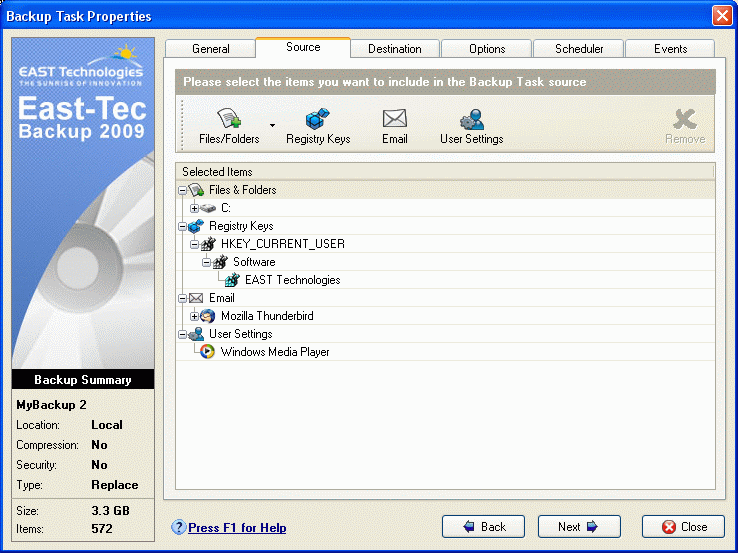Select the Windows Media Player row text
The width and height of the screenshot is (738, 553).
pyautogui.click(x=275, y=352)
